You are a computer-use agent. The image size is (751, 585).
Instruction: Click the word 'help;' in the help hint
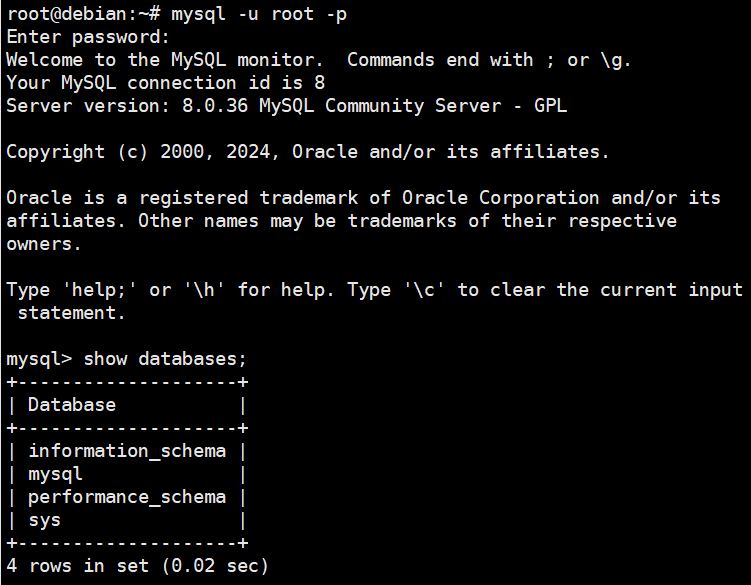coord(99,290)
